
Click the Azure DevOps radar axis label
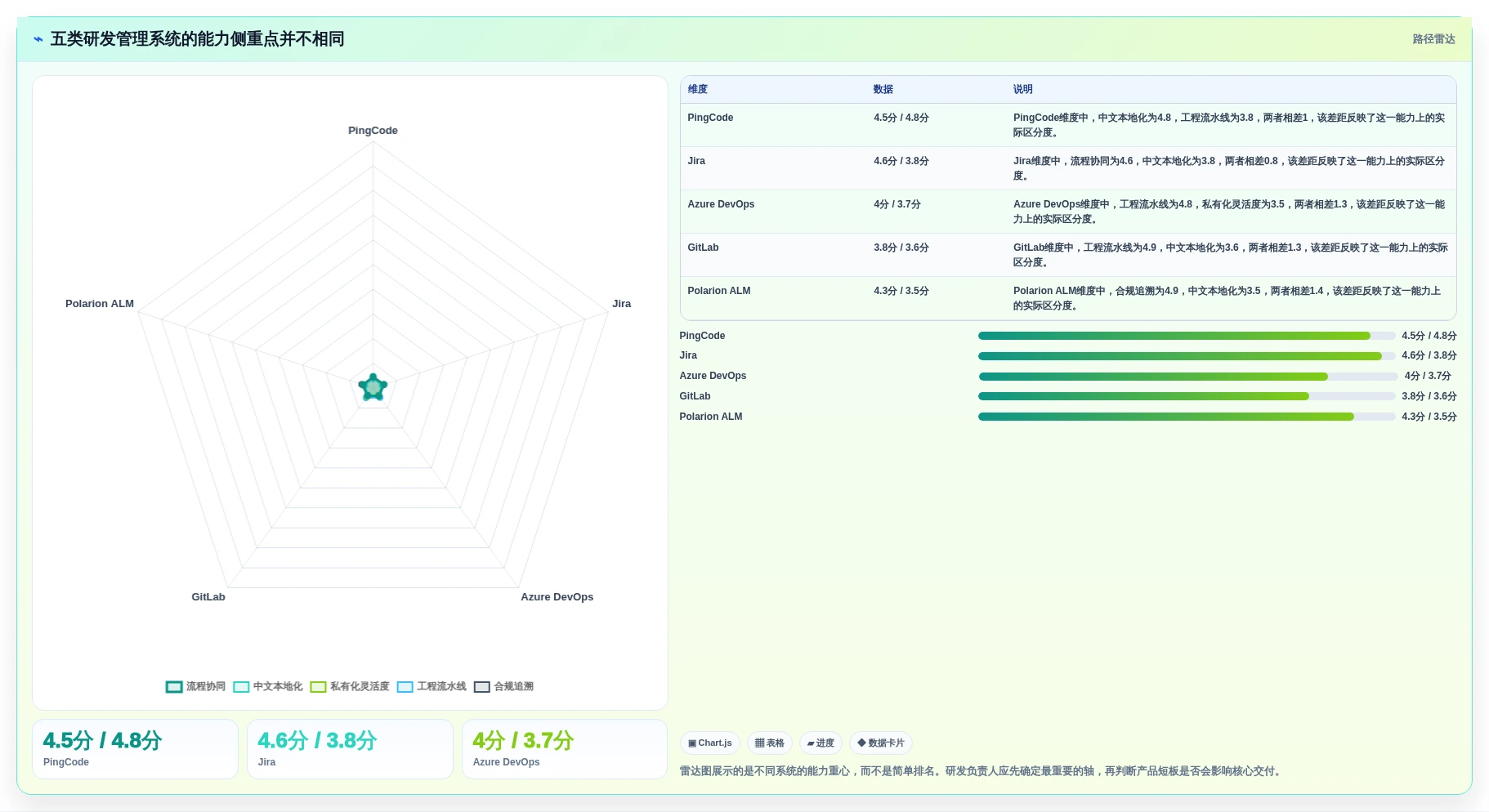[557, 597]
